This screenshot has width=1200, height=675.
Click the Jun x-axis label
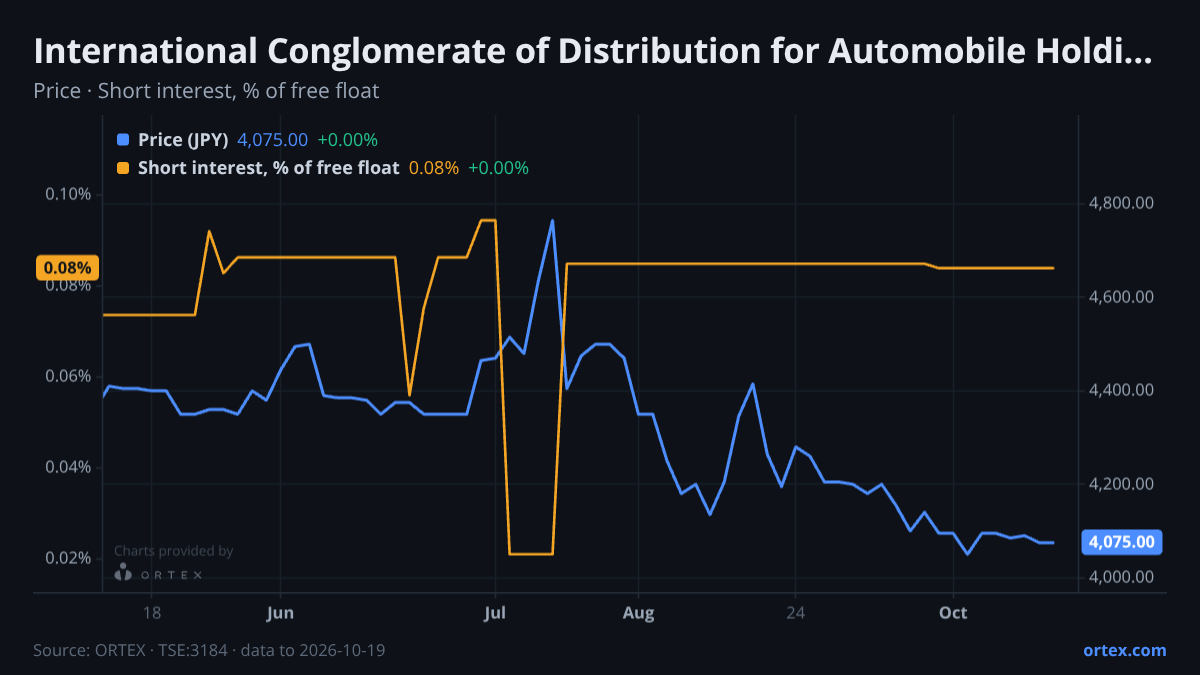(x=281, y=613)
